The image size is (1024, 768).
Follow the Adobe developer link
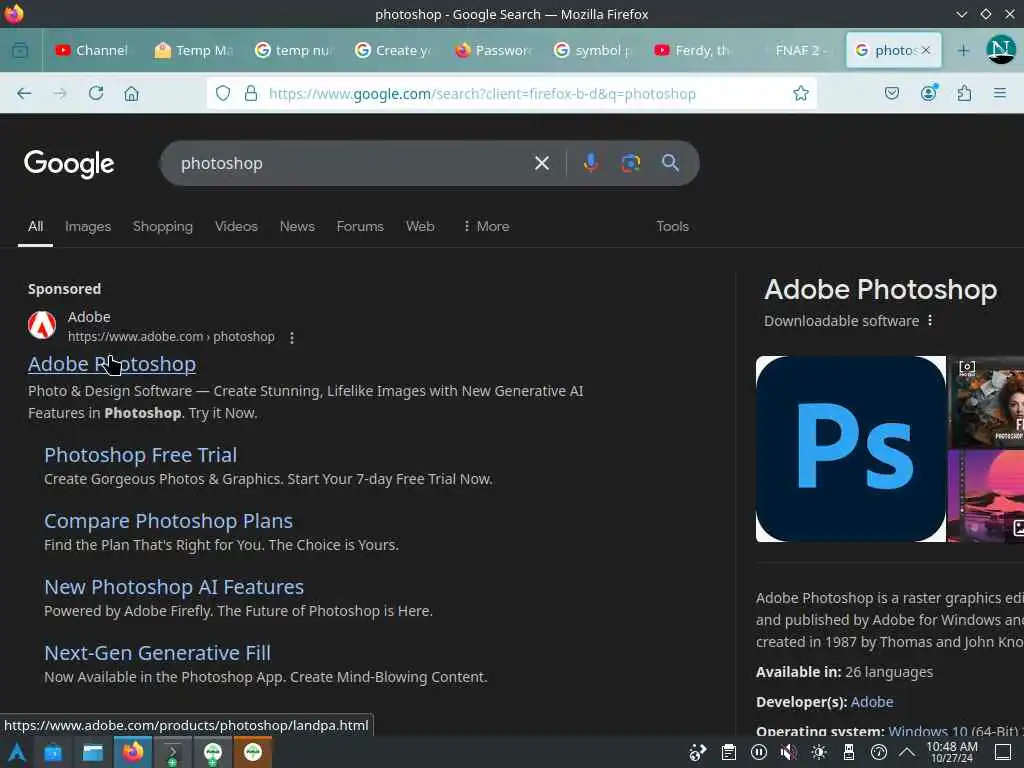[x=872, y=702]
